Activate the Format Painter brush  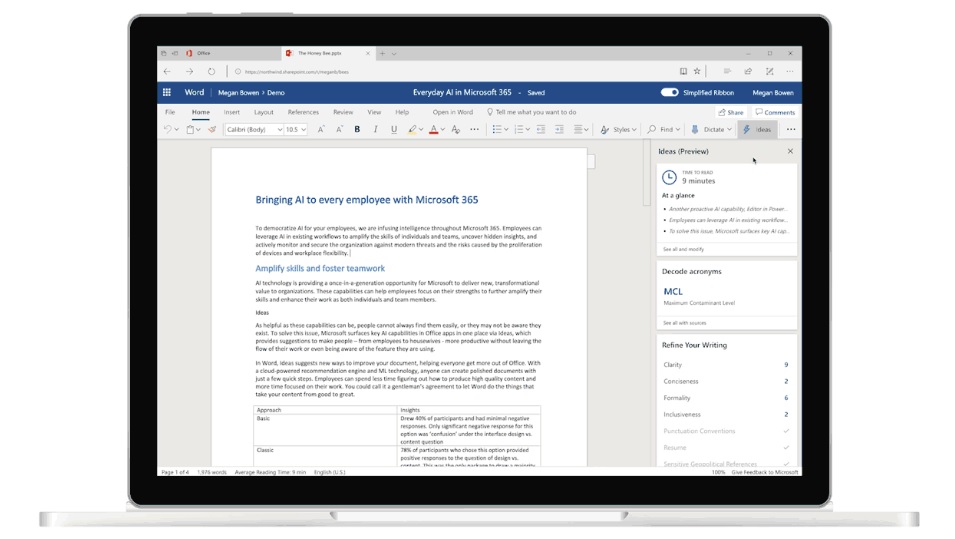point(212,130)
